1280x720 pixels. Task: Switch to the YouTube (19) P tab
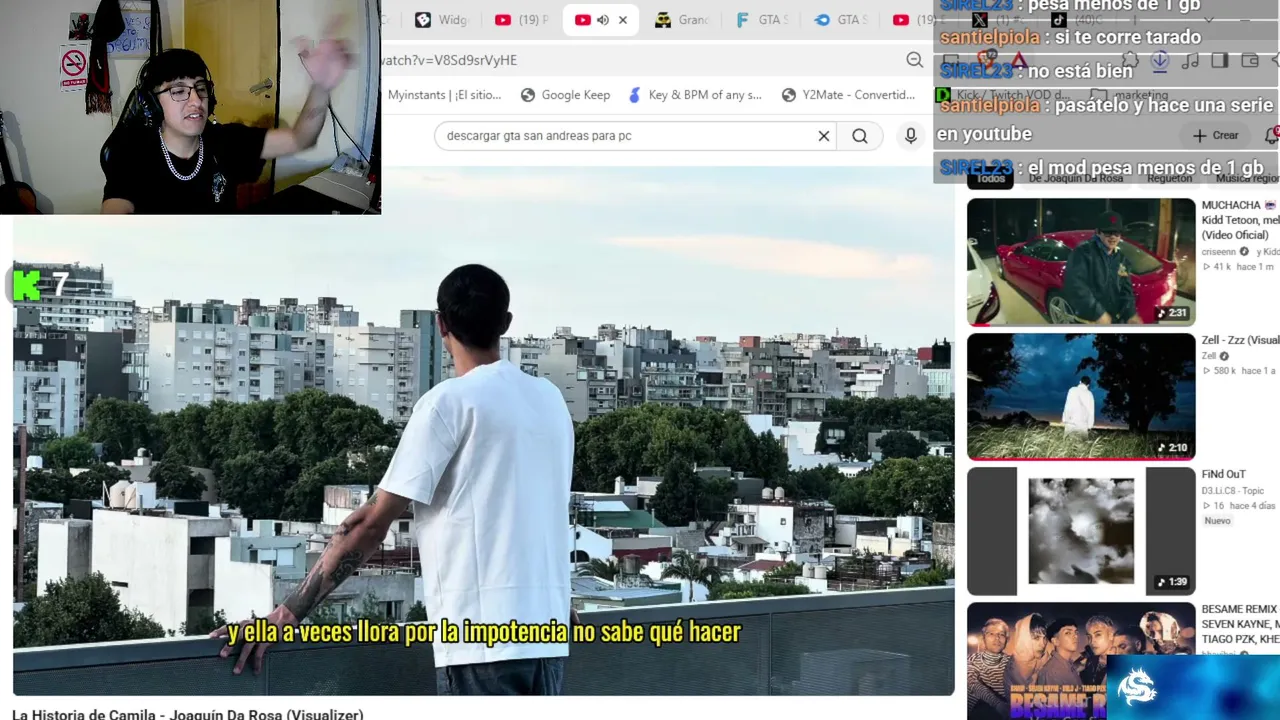(521, 20)
